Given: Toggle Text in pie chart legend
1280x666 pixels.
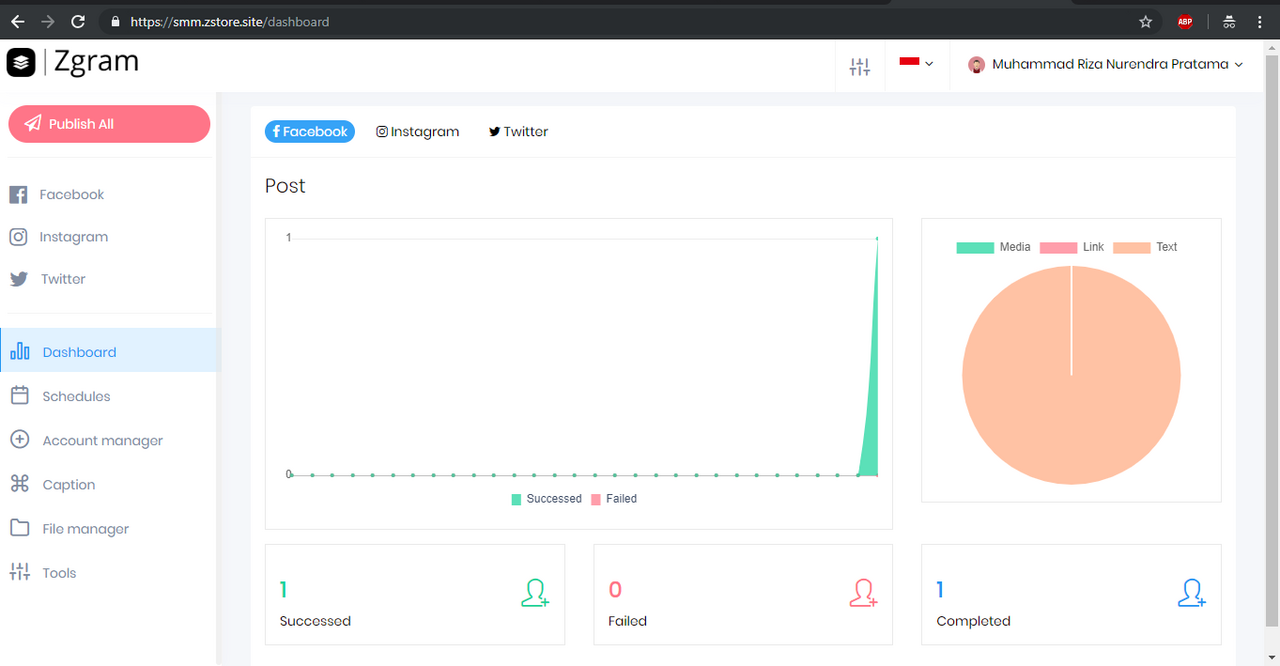Looking at the screenshot, I should 1146,247.
